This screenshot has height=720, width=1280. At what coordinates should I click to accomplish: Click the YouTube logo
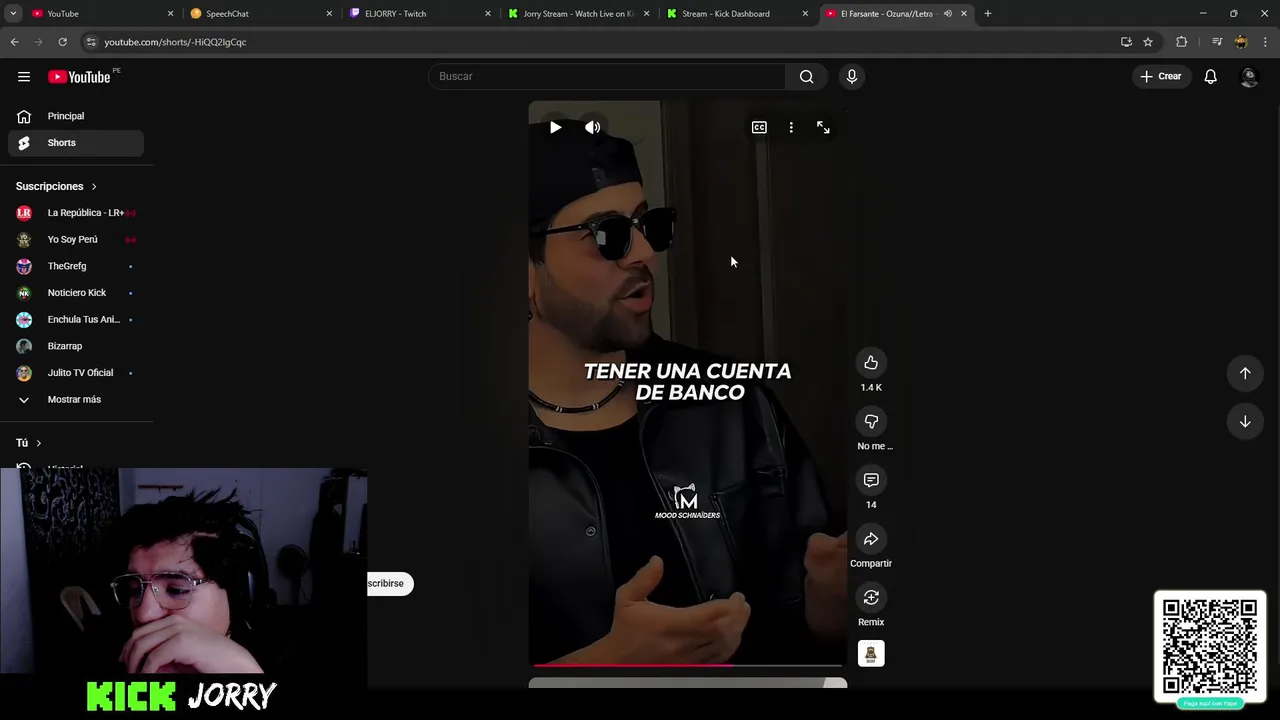79,77
